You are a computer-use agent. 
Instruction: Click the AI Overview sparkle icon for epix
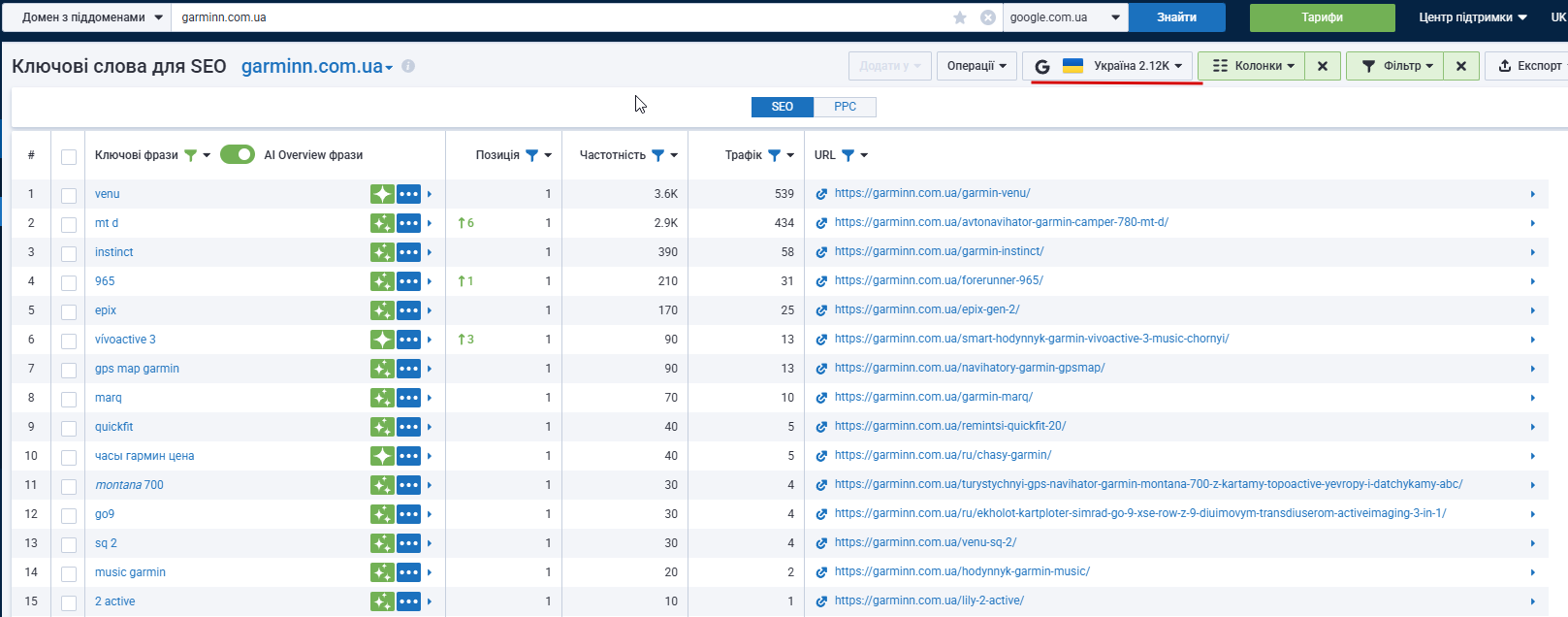[382, 310]
